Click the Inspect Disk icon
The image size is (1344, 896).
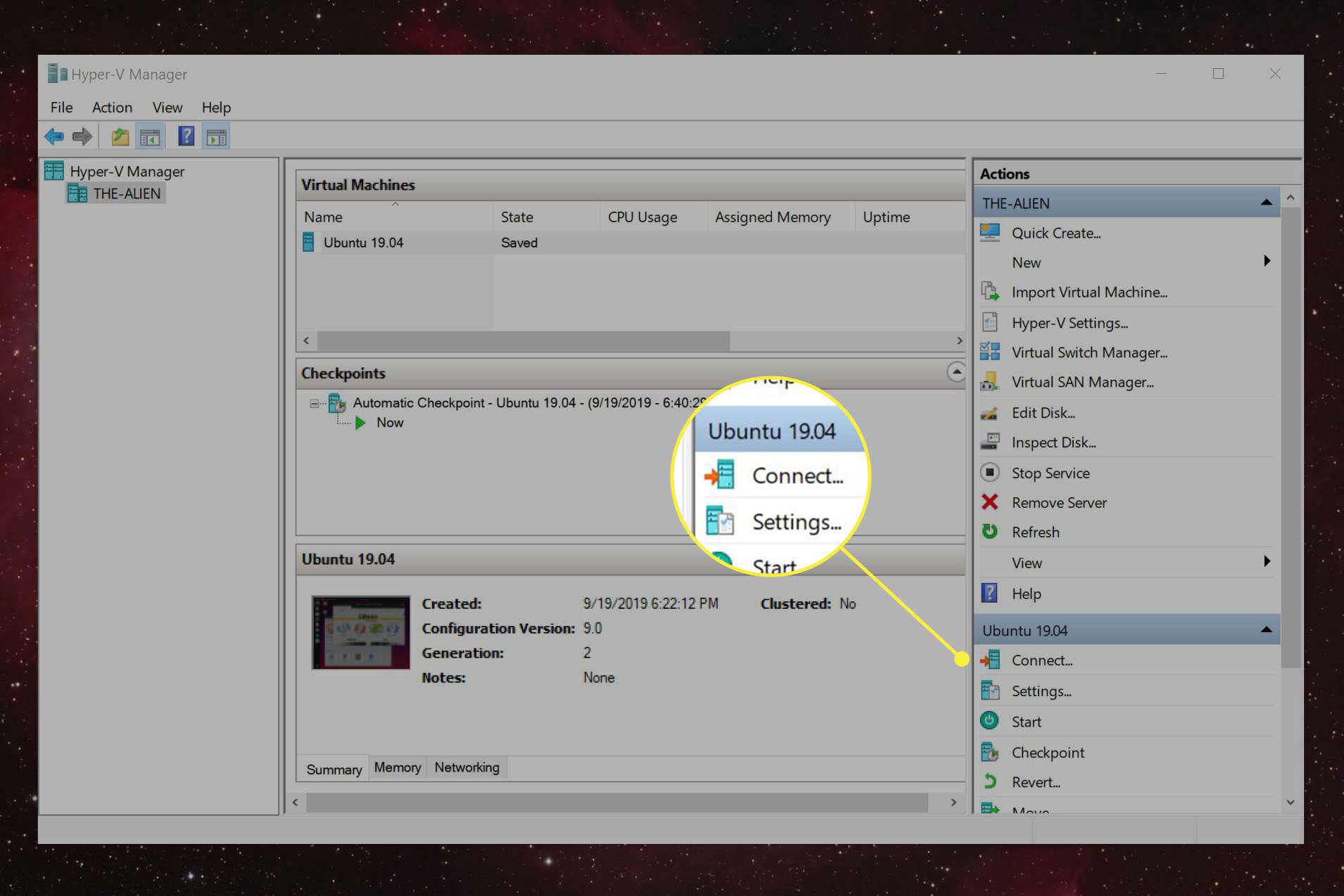pyautogui.click(x=990, y=442)
